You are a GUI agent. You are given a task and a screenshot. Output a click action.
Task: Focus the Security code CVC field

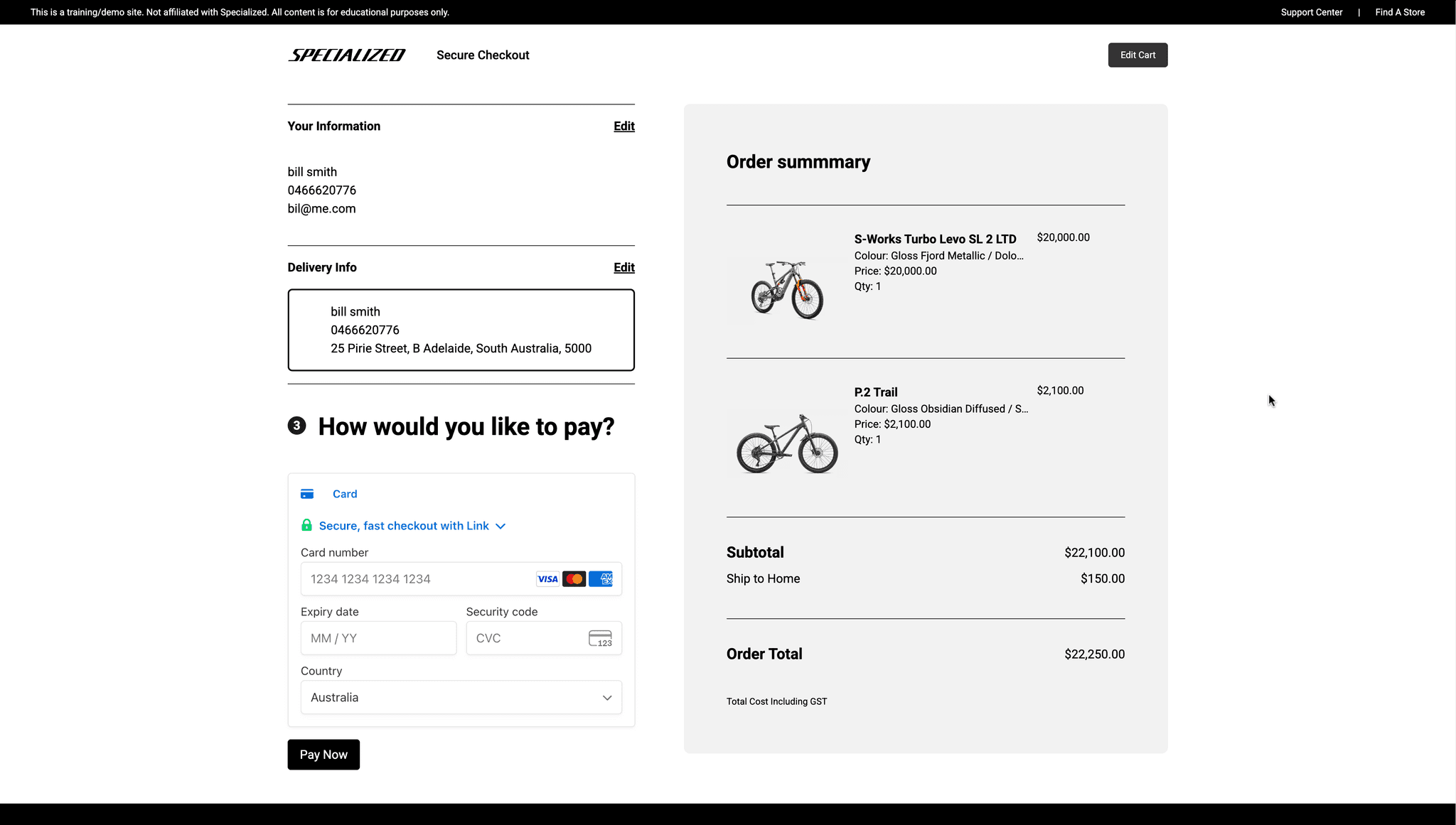click(544, 638)
